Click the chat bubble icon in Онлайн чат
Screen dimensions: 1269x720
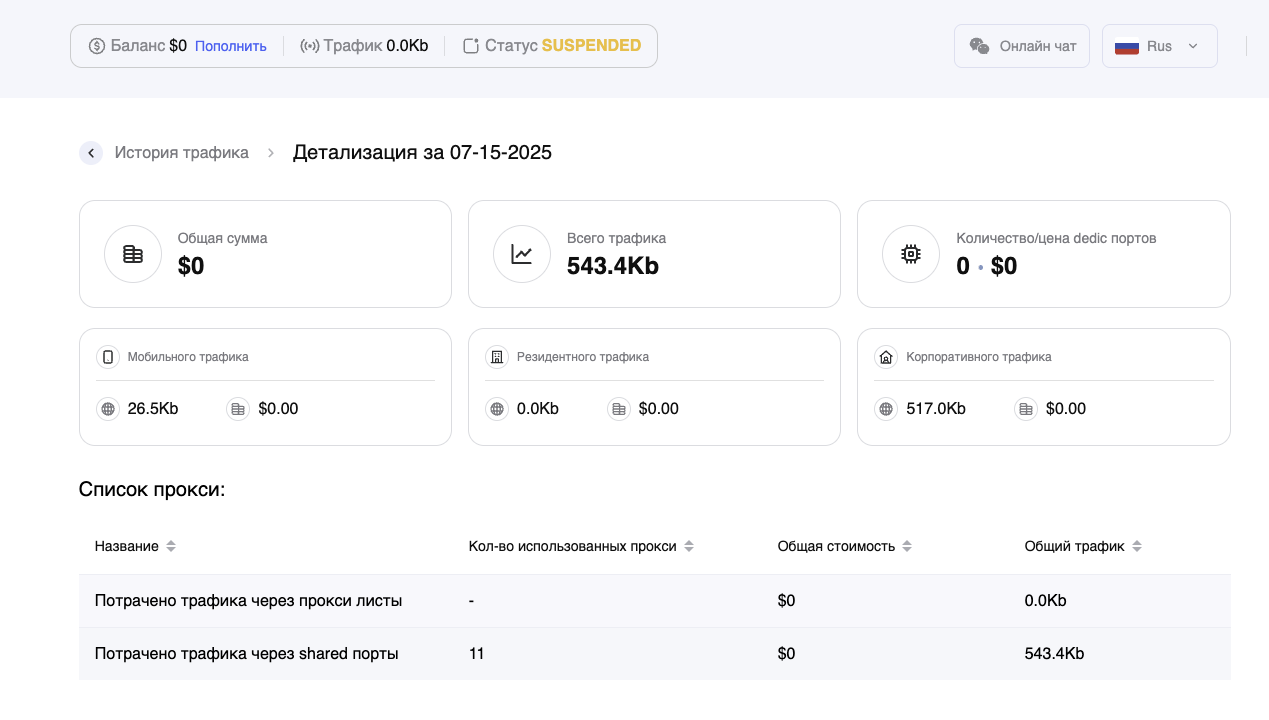pos(980,46)
